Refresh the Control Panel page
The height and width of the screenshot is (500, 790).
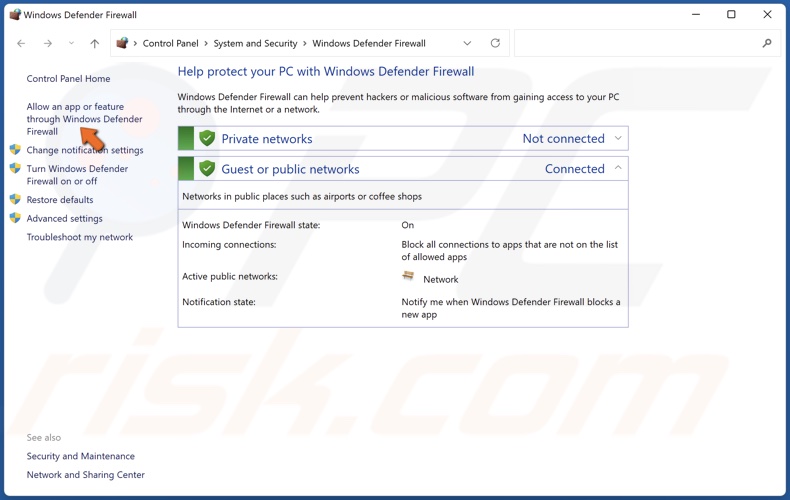[495, 43]
